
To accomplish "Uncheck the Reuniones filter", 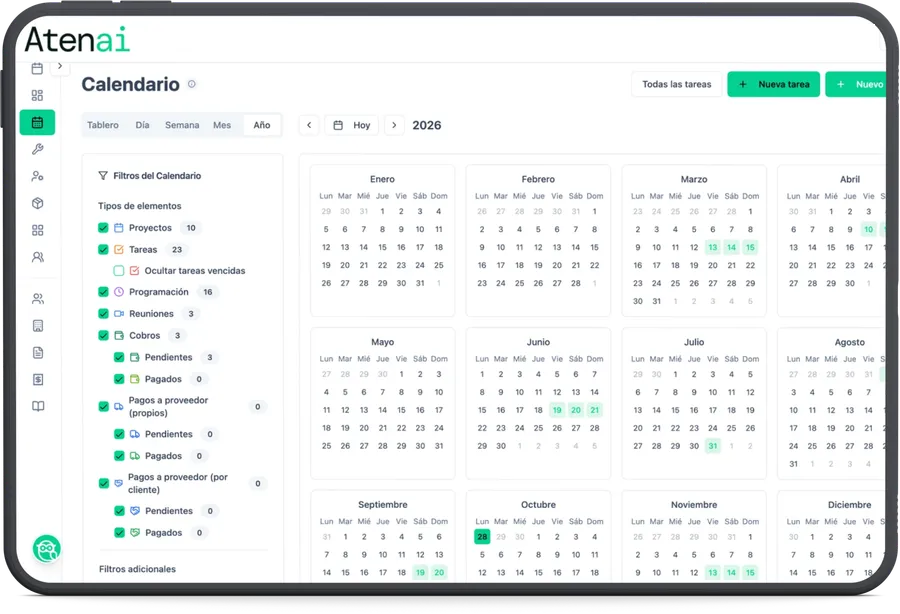I will (x=103, y=314).
